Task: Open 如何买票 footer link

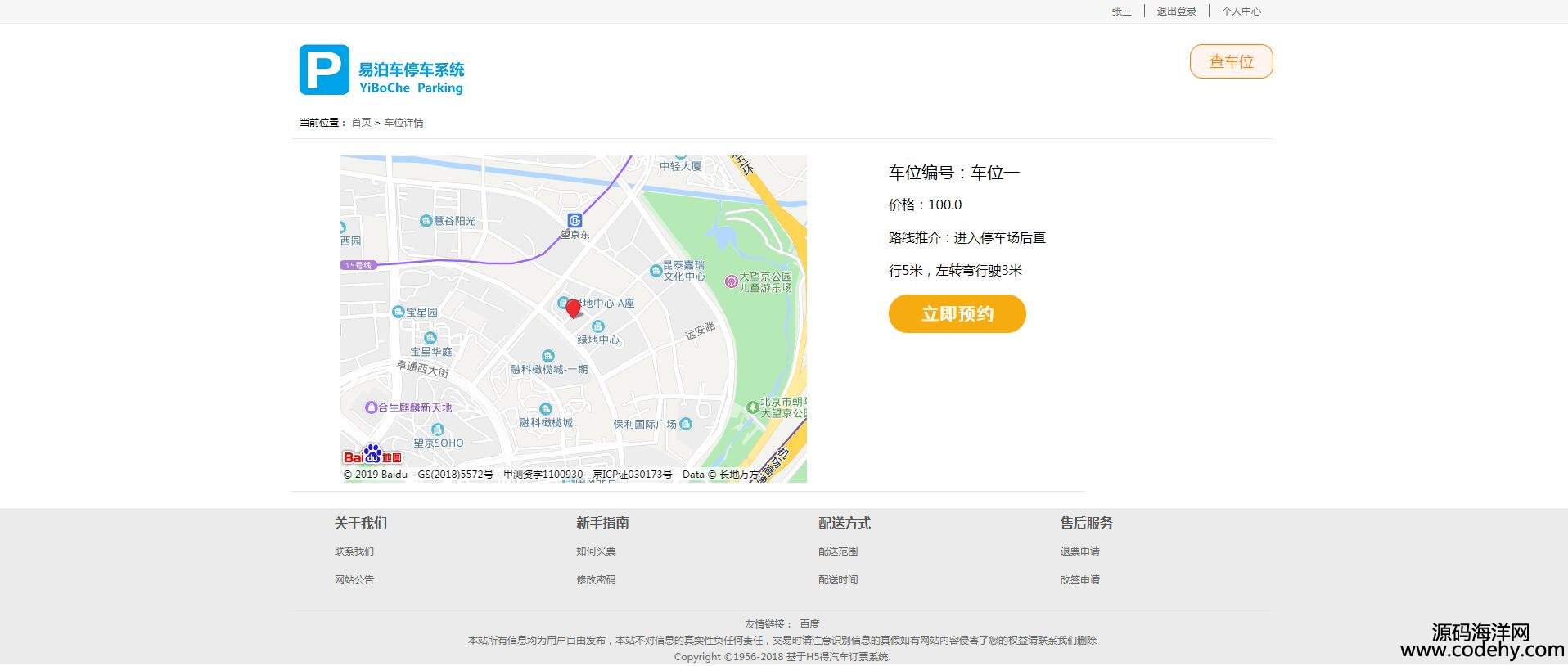Action: tap(596, 551)
